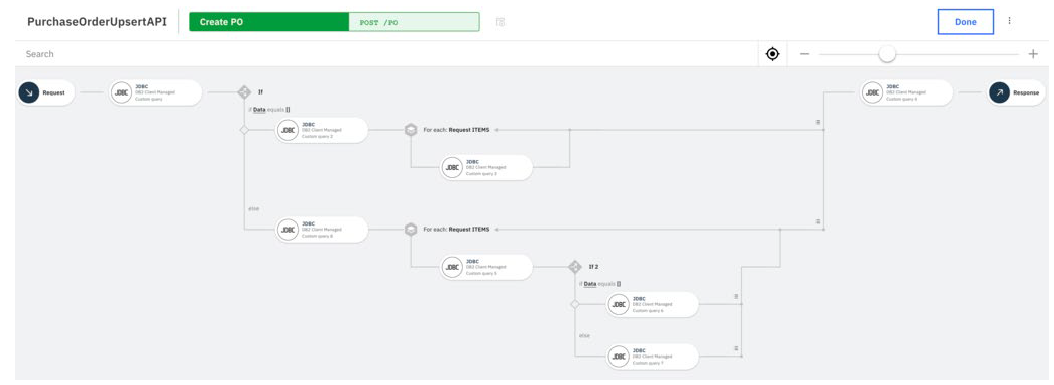
Task: Open the JDBC Custom query 7 node
Action: coord(652,356)
